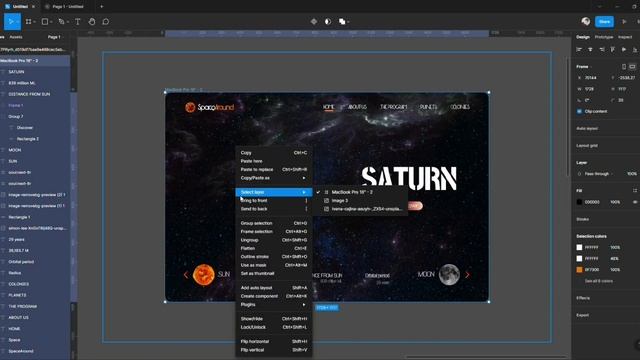Select MacBook Pro 16" - 2 in submenu
Screen dimensions: 640x360
click(360, 192)
